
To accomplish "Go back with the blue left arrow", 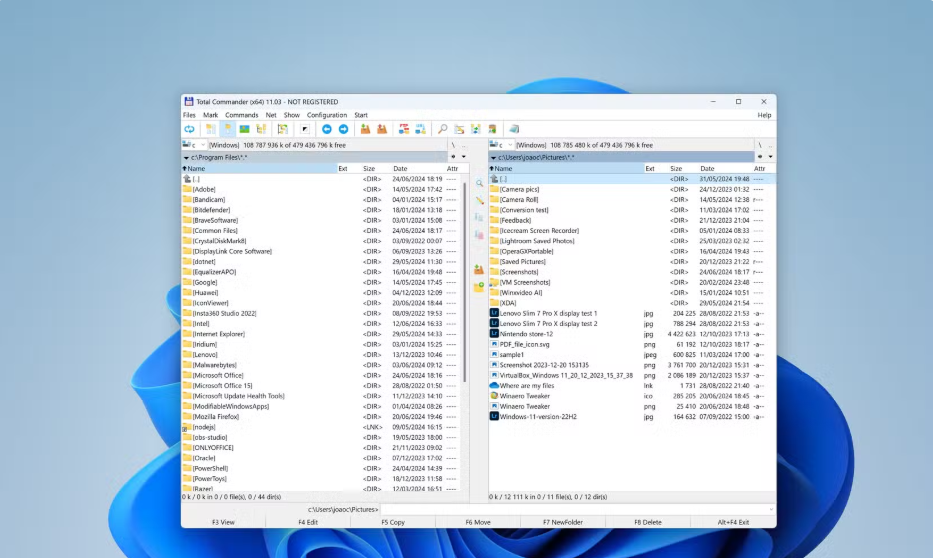I will (327, 129).
